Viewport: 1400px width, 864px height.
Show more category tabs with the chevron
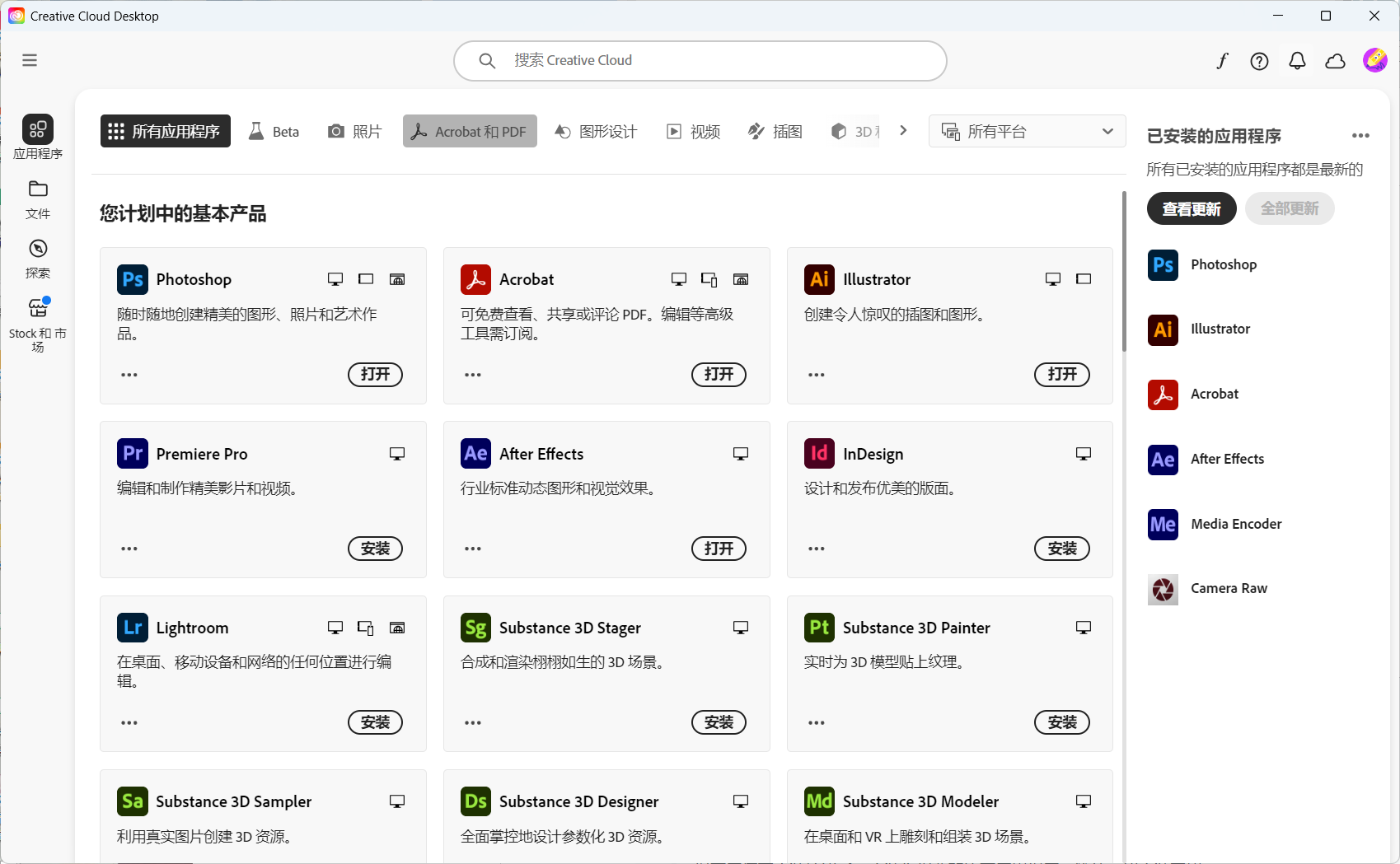tap(903, 130)
